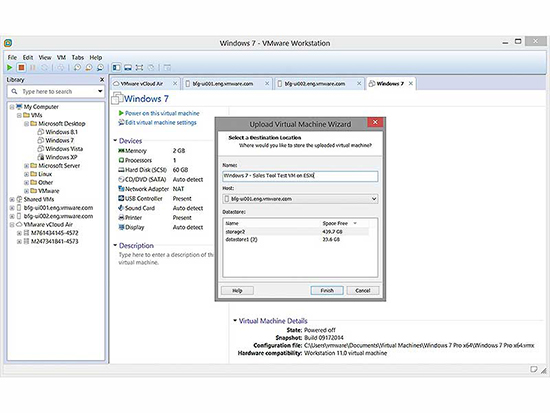The height and width of the screenshot is (413, 550).
Task: Click the Help button in wizard
Action: (x=237, y=291)
